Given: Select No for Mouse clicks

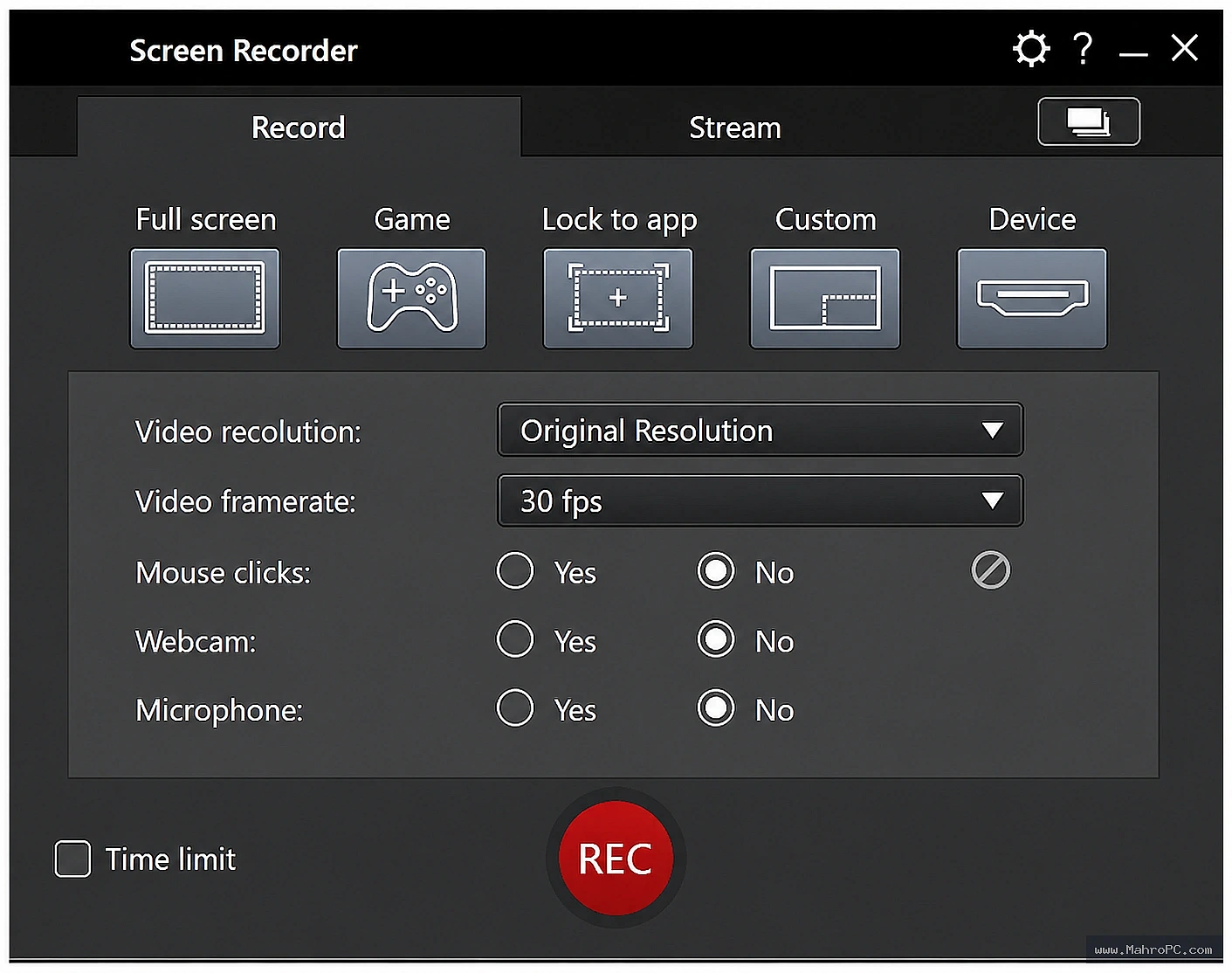Looking at the screenshot, I should pyautogui.click(x=716, y=571).
